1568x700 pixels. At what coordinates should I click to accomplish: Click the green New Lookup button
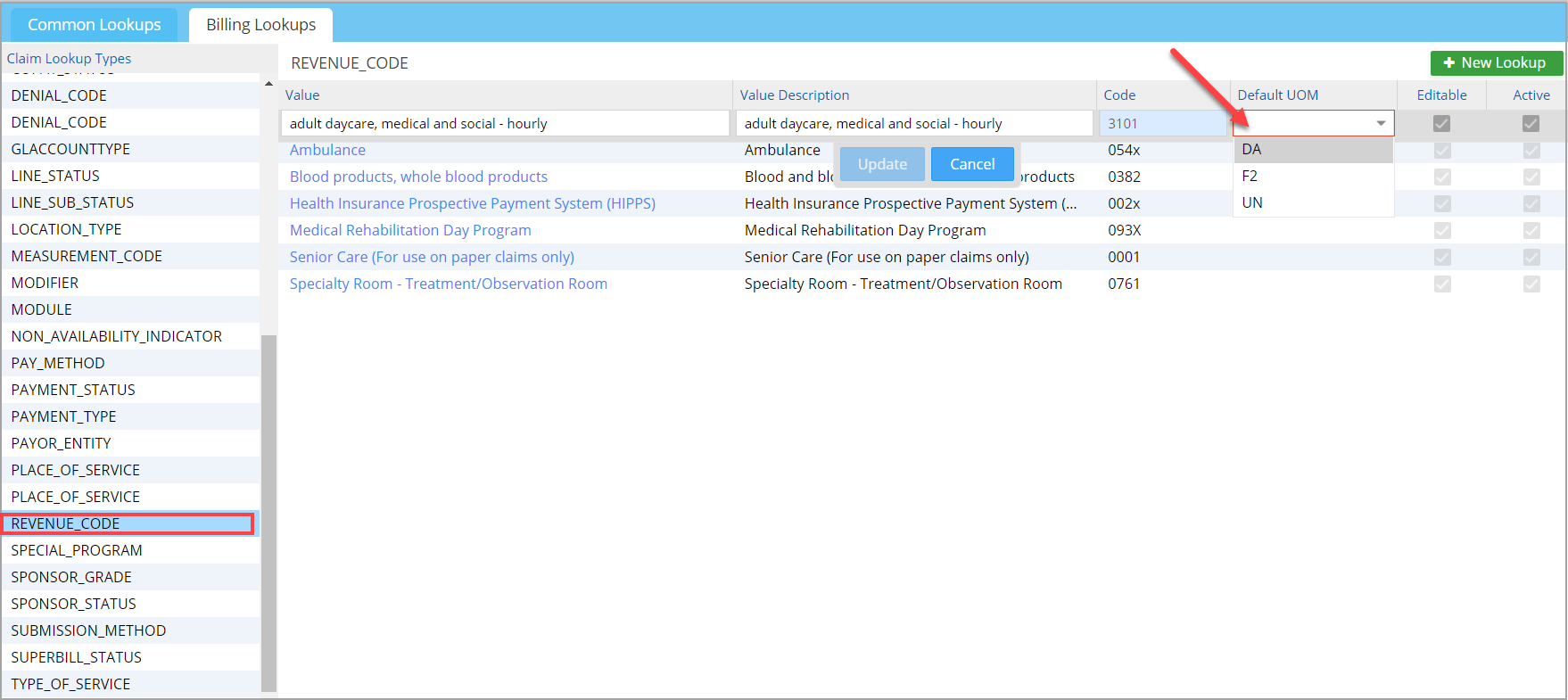tap(1496, 62)
